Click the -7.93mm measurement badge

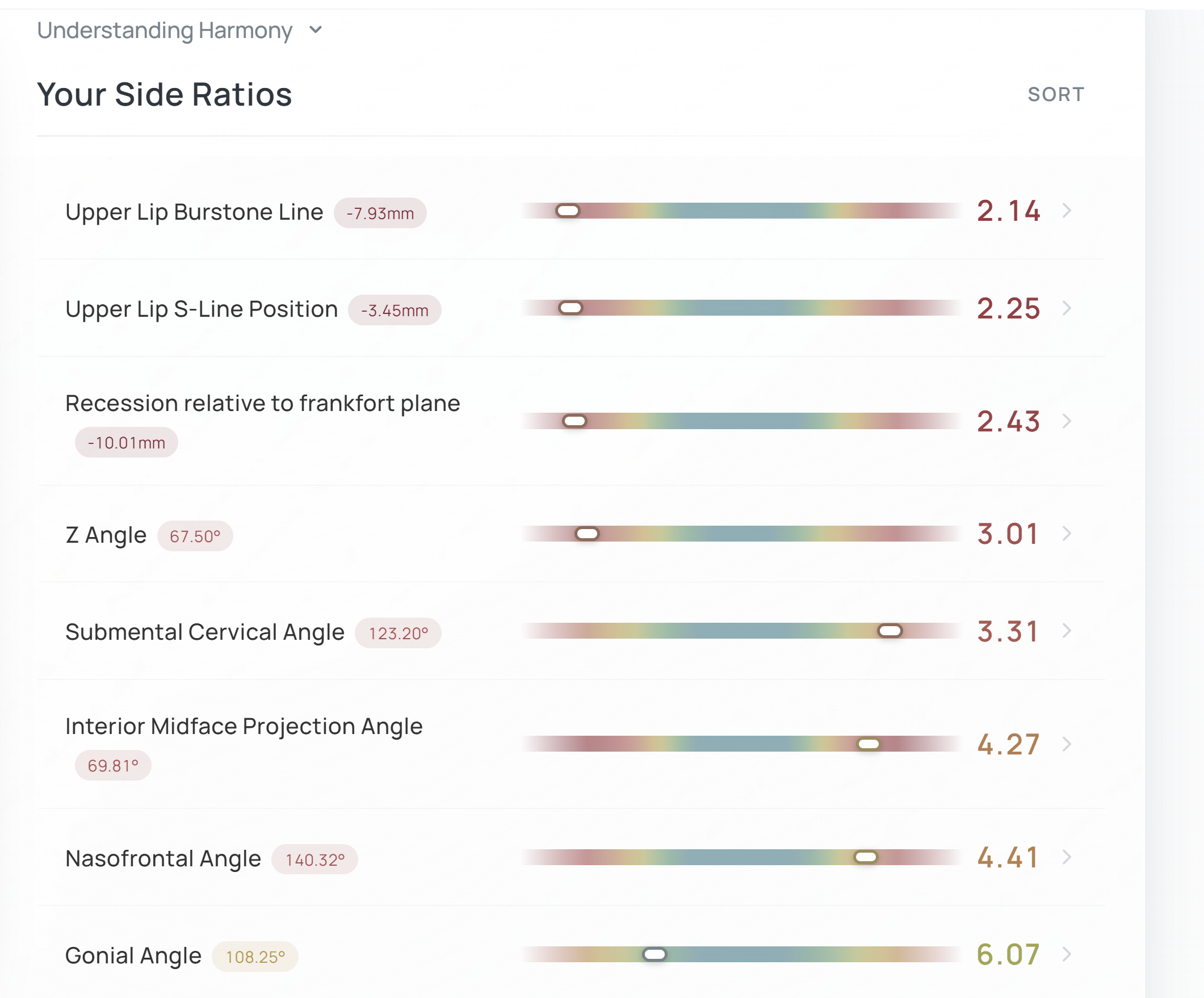point(380,213)
